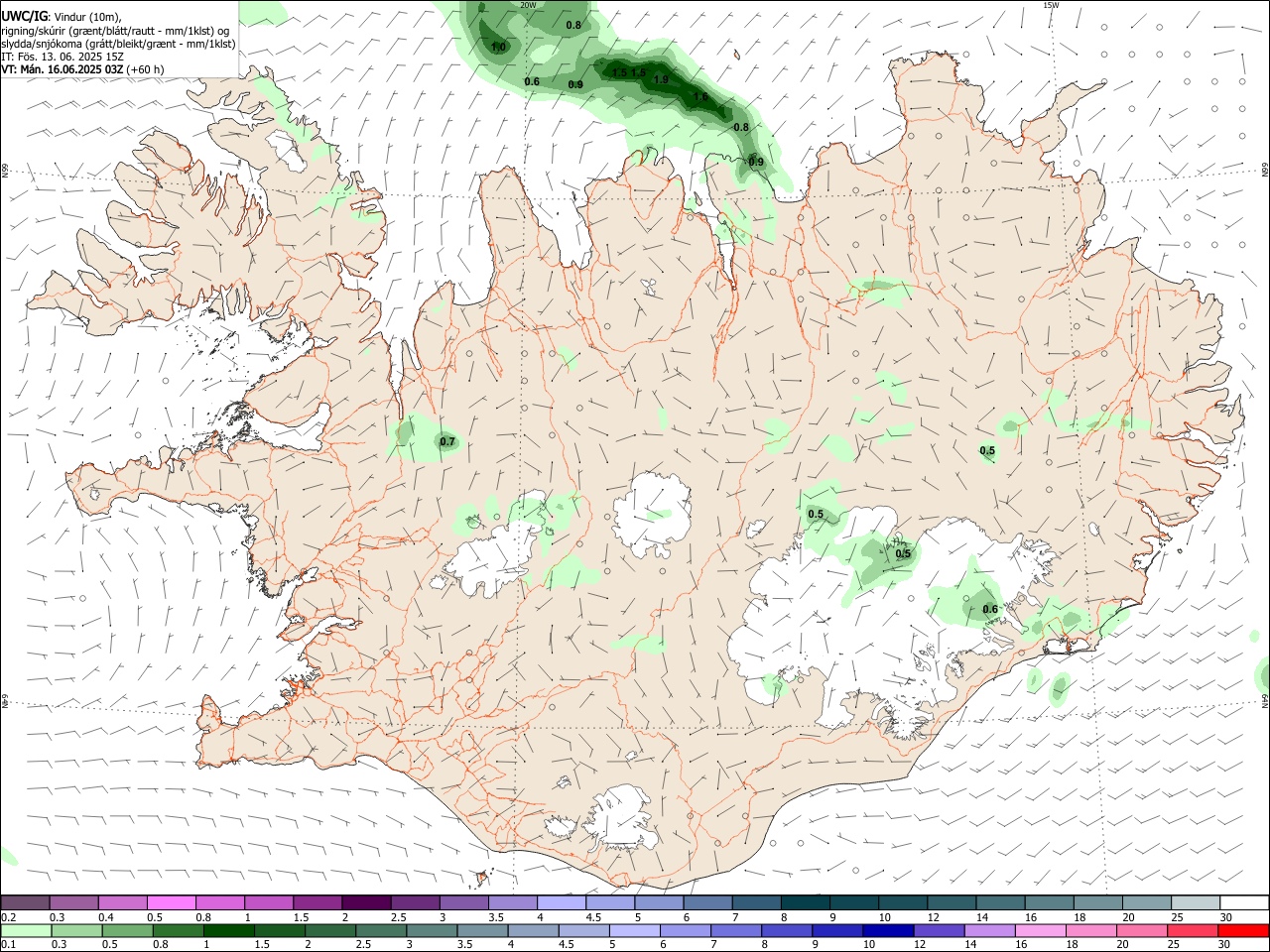Select the 0.4 legend label
Screen dimensions: 1270x952
(106, 917)
